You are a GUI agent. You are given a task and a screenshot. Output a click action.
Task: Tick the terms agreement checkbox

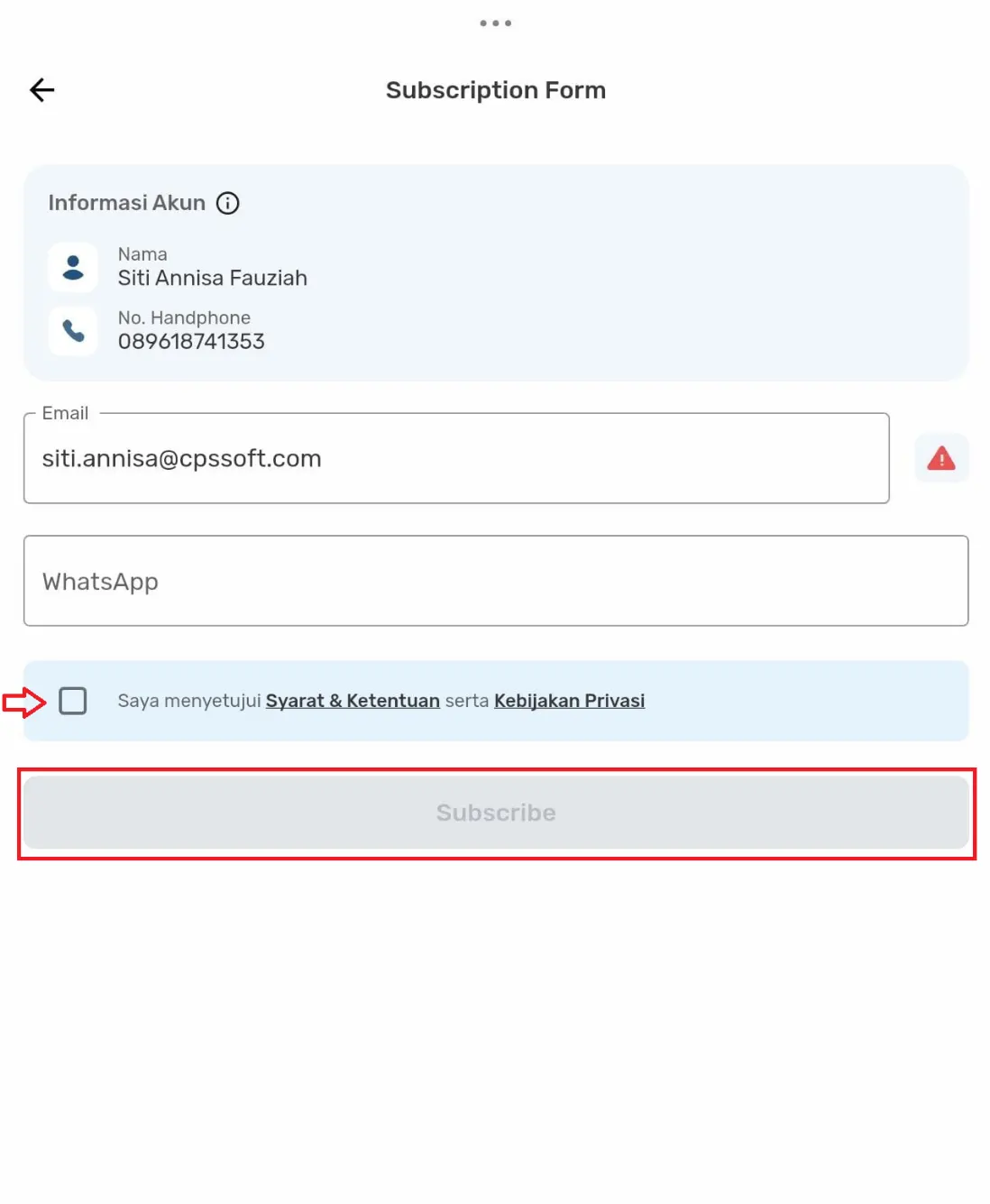(x=73, y=701)
